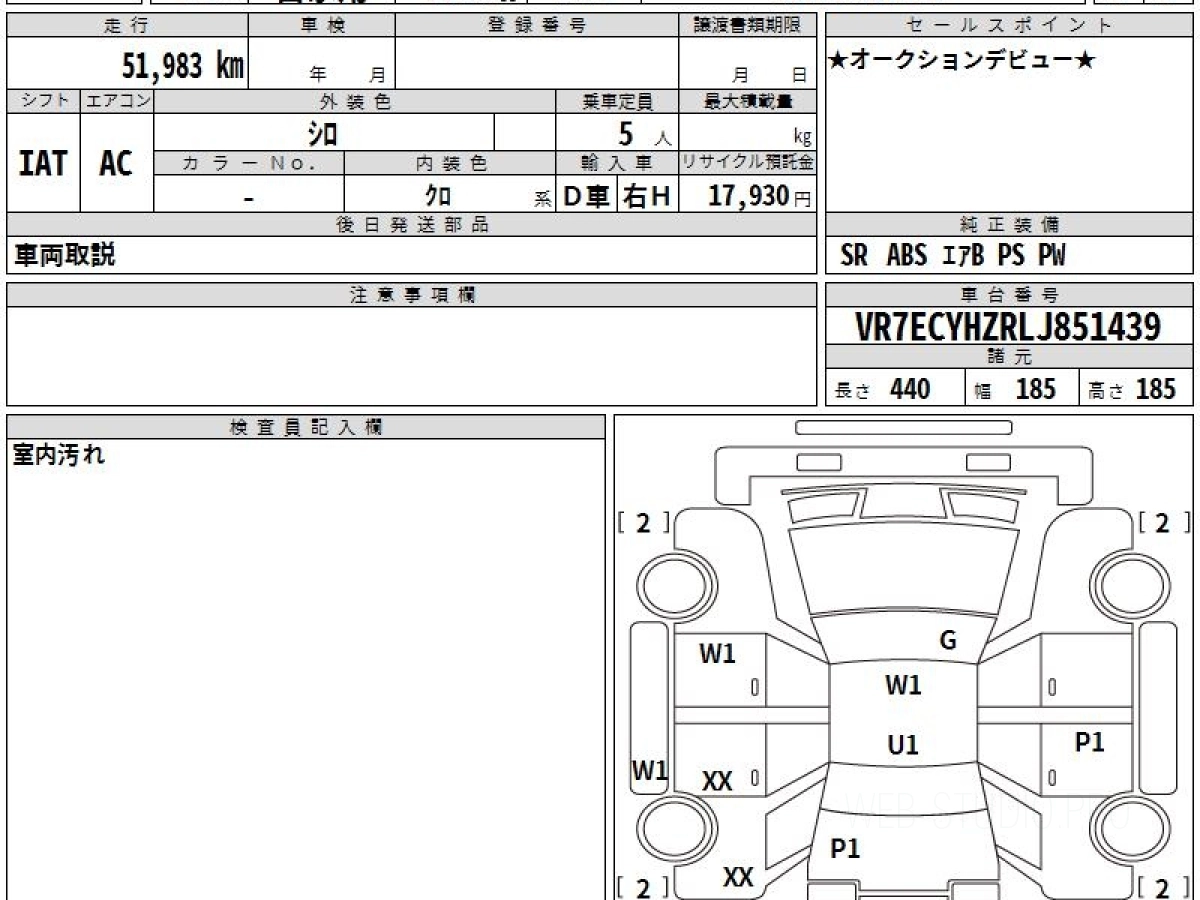The height and width of the screenshot is (900, 1200).
Task: Select the inspector note 室内汚れ
Action: point(59,456)
